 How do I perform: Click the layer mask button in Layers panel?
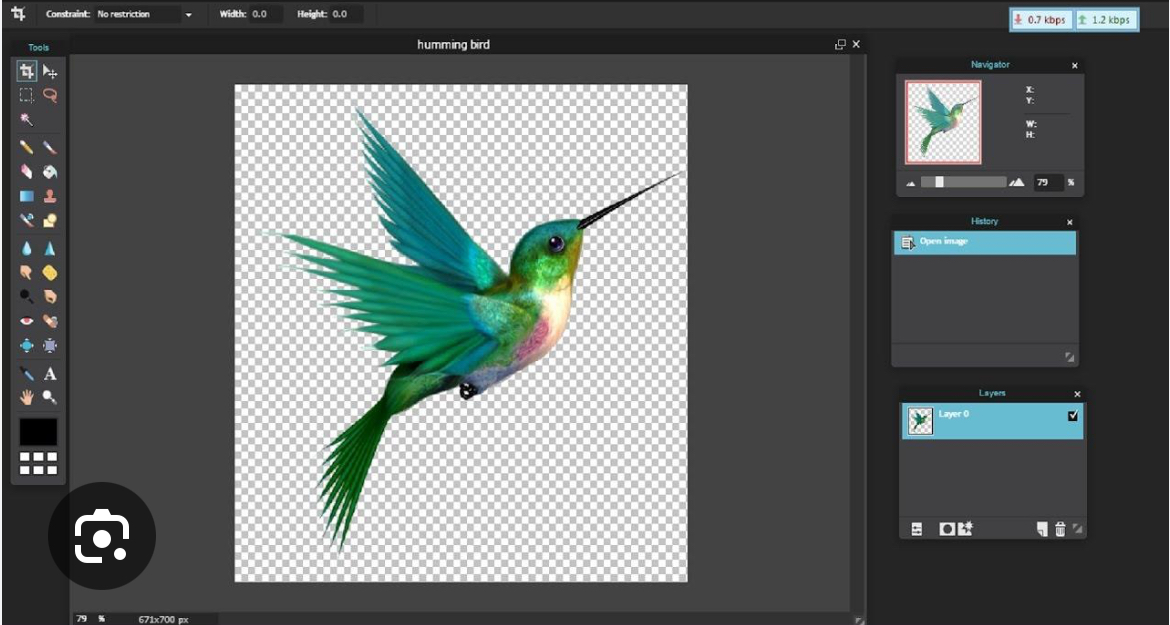pyautogui.click(x=947, y=529)
